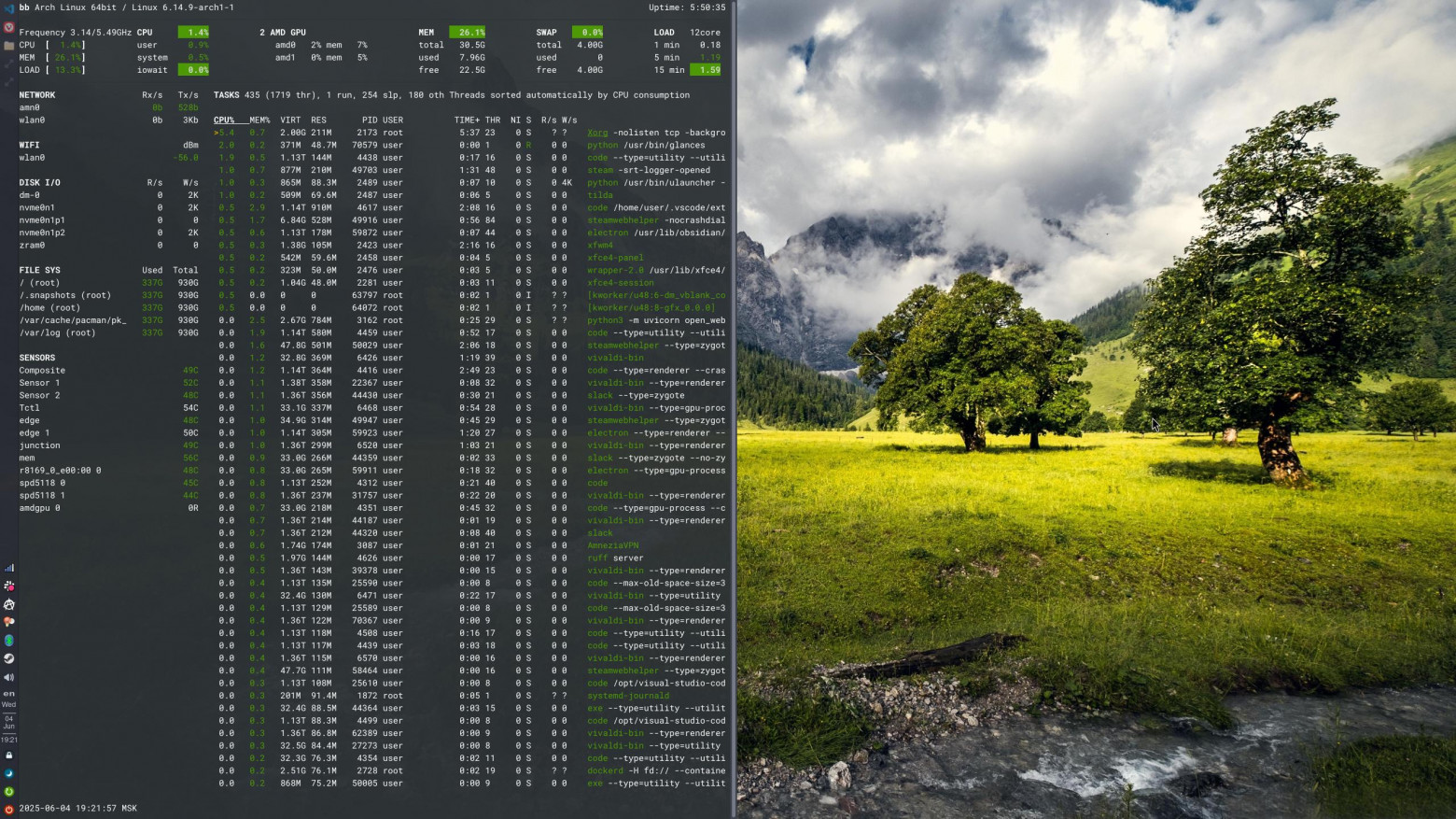Click the '2025-06-04 19:21:57 MSK' timestamp
The width and height of the screenshot is (1456, 819).
click(77, 809)
